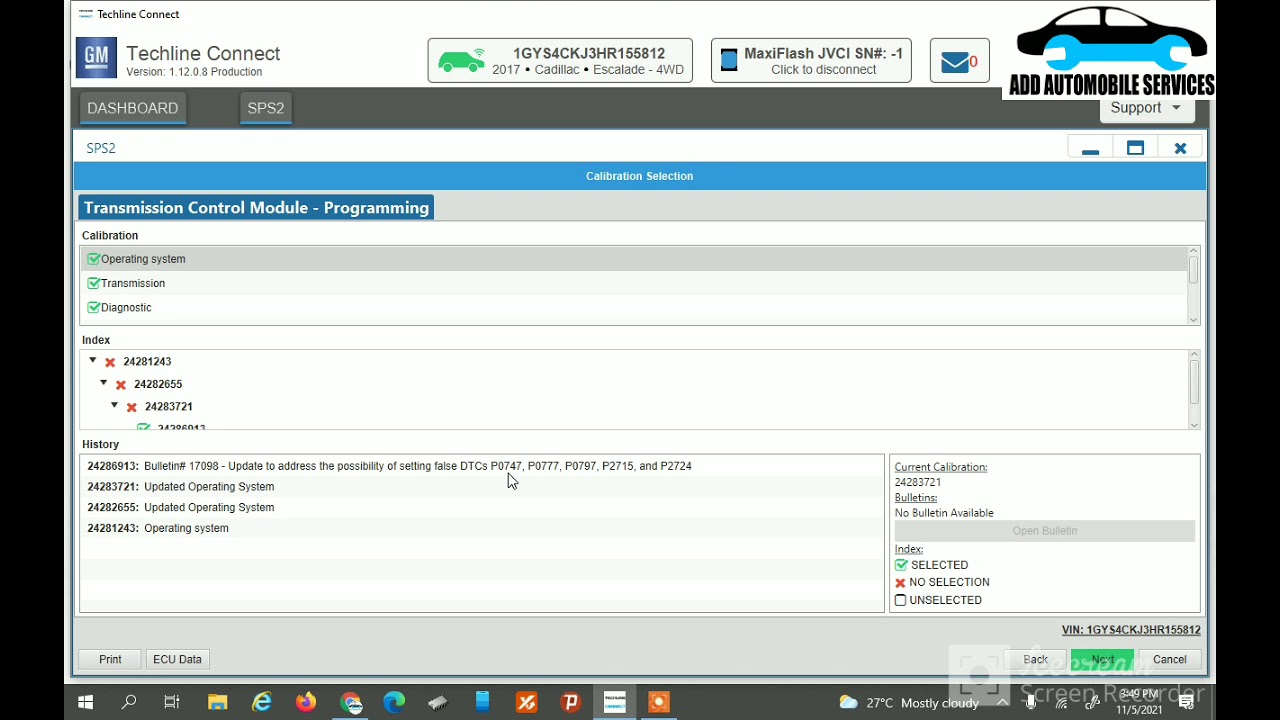The height and width of the screenshot is (720, 1280).
Task: Launch Firefox from taskbar
Action: (x=306, y=702)
